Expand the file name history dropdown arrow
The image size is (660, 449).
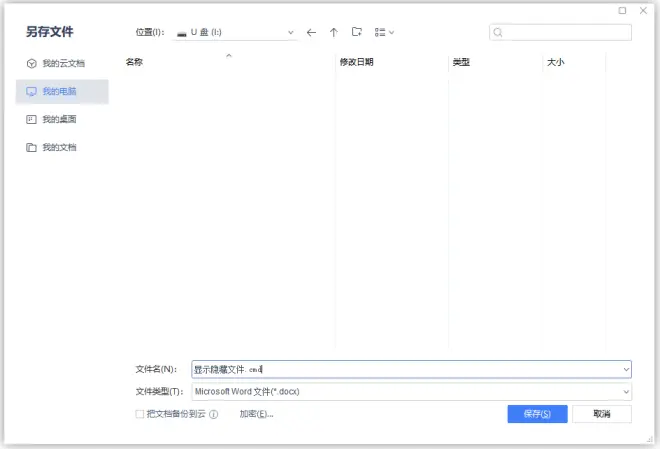tap(626, 369)
